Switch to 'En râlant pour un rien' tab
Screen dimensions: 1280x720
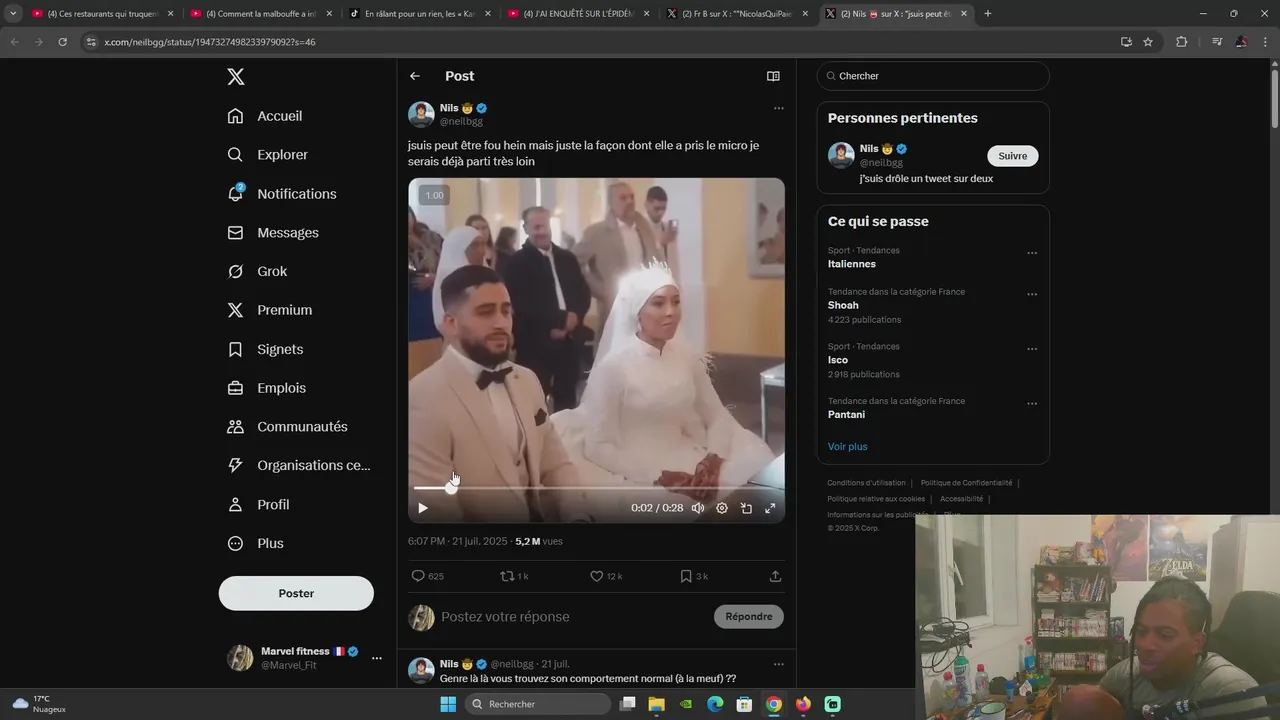(x=418, y=14)
